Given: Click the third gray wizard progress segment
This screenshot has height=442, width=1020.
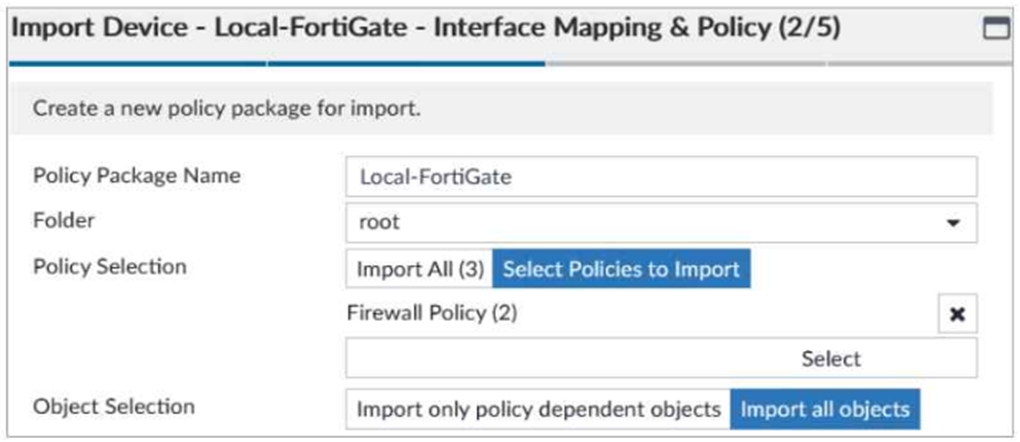Looking at the screenshot, I should (686, 64).
